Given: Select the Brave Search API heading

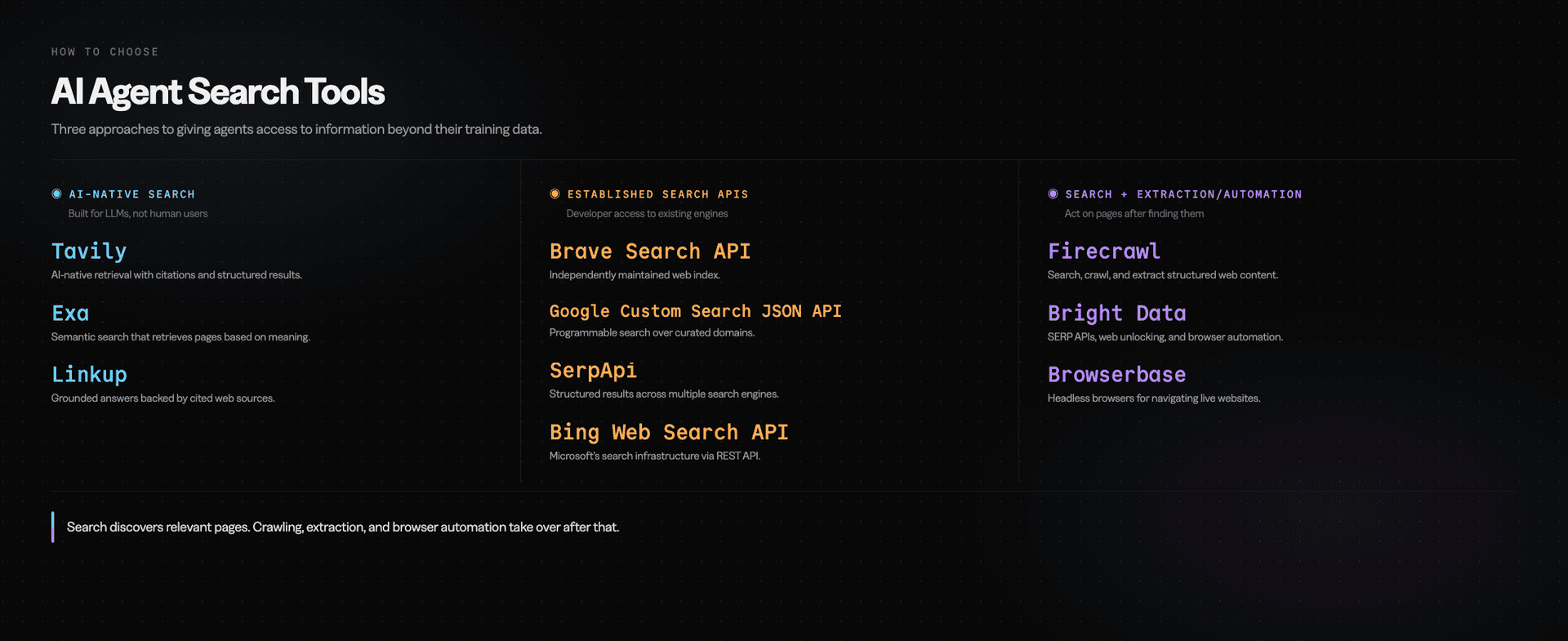Looking at the screenshot, I should tap(650, 252).
